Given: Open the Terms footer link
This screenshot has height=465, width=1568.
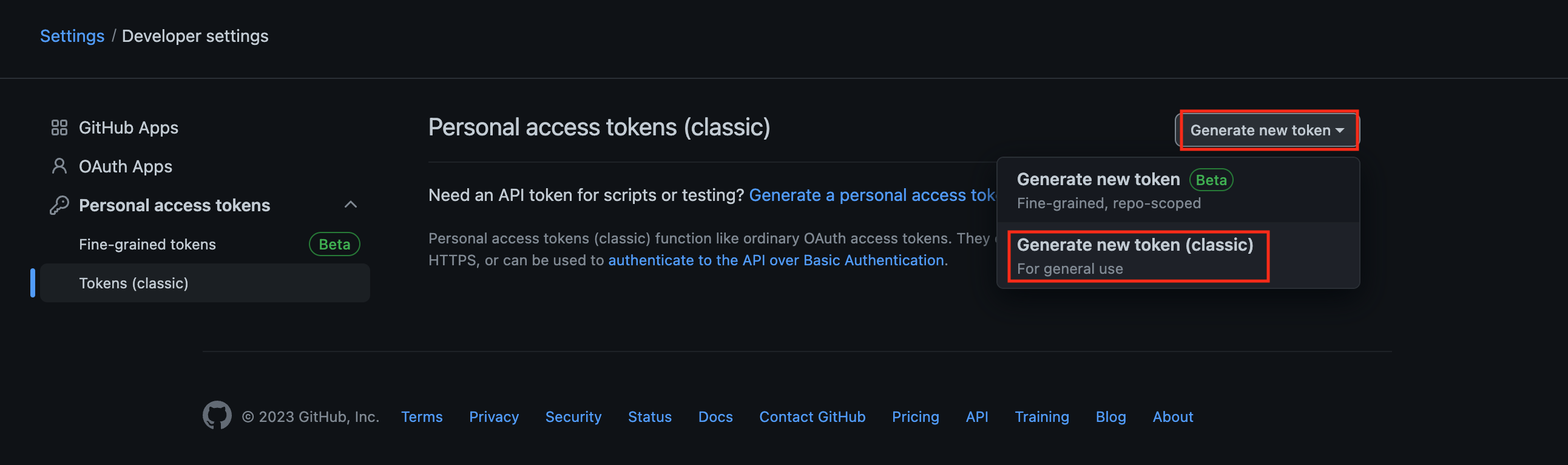Looking at the screenshot, I should point(421,417).
